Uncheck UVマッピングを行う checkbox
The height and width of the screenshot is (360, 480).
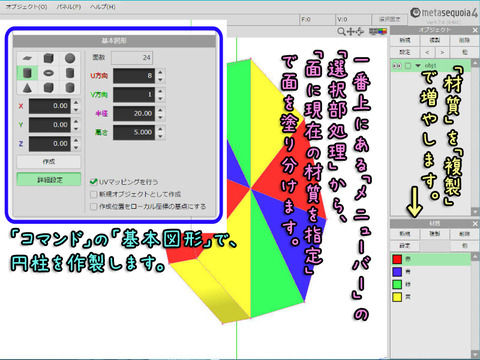click(94, 182)
